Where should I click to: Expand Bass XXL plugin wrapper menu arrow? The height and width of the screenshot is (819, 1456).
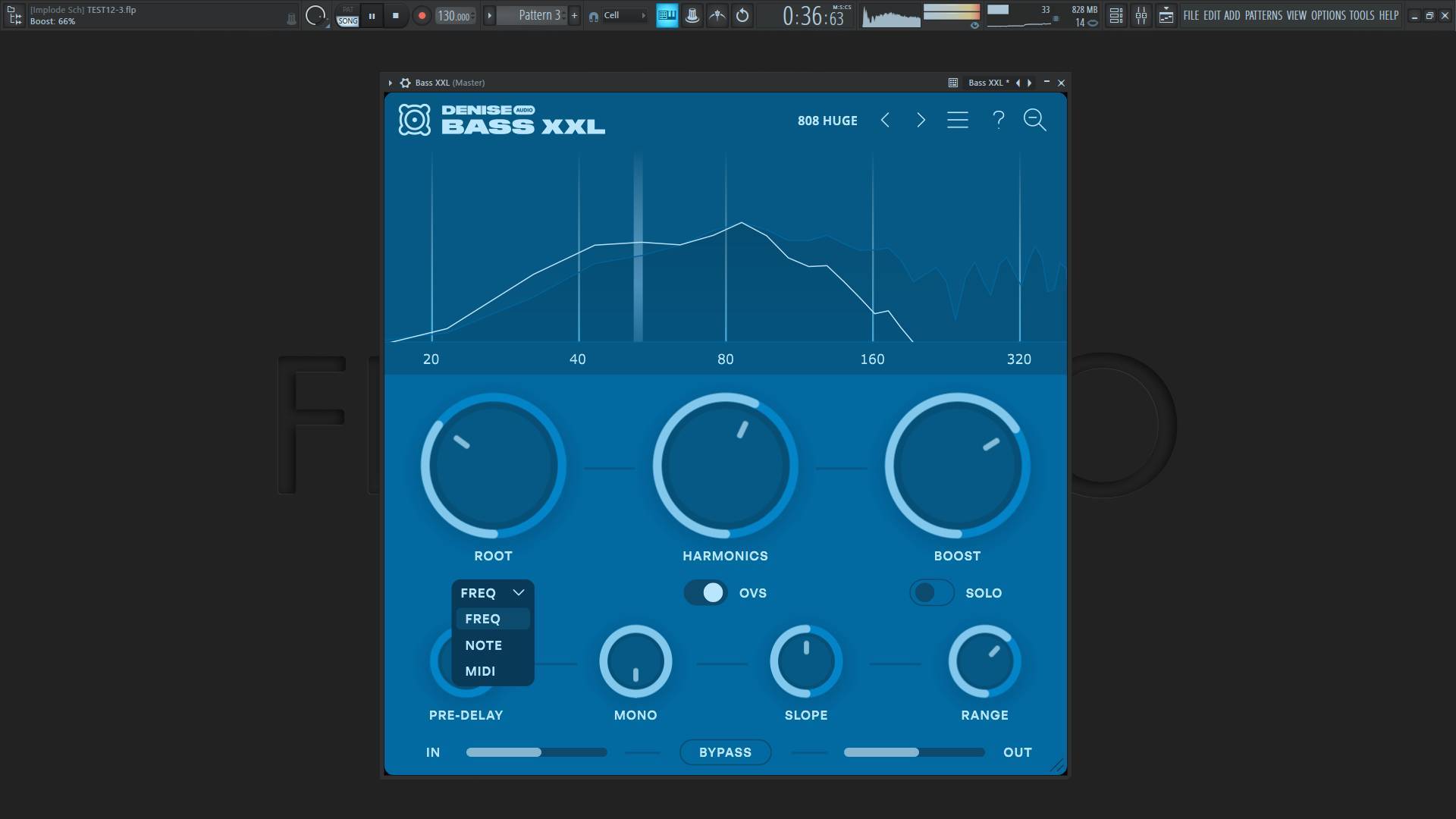390,83
